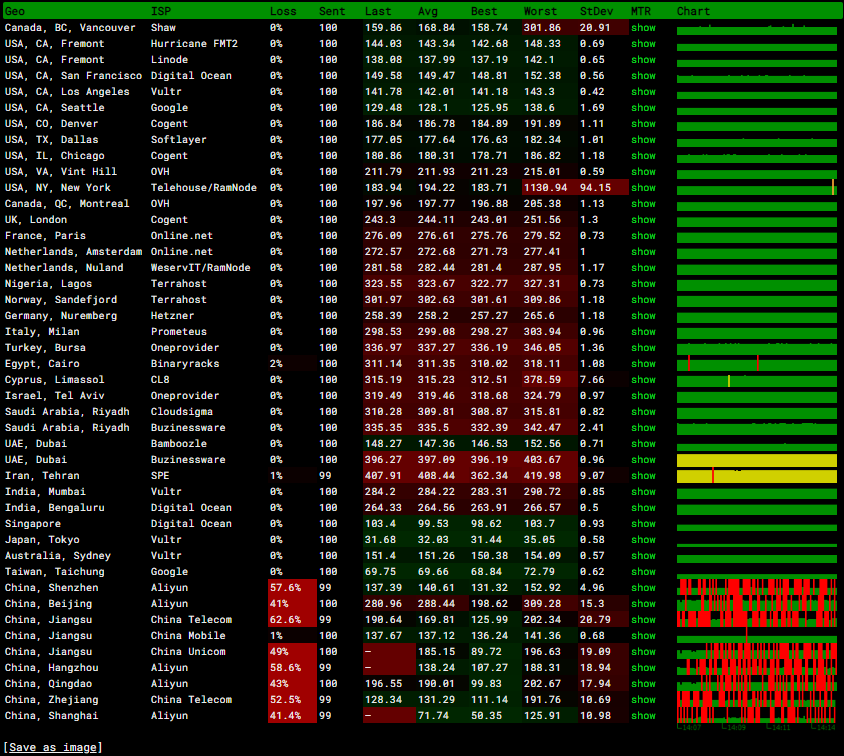Click the 'Norway, Sandefjord' geo cell
The width and height of the screenshot is (844, 756).
coord(61,300)
